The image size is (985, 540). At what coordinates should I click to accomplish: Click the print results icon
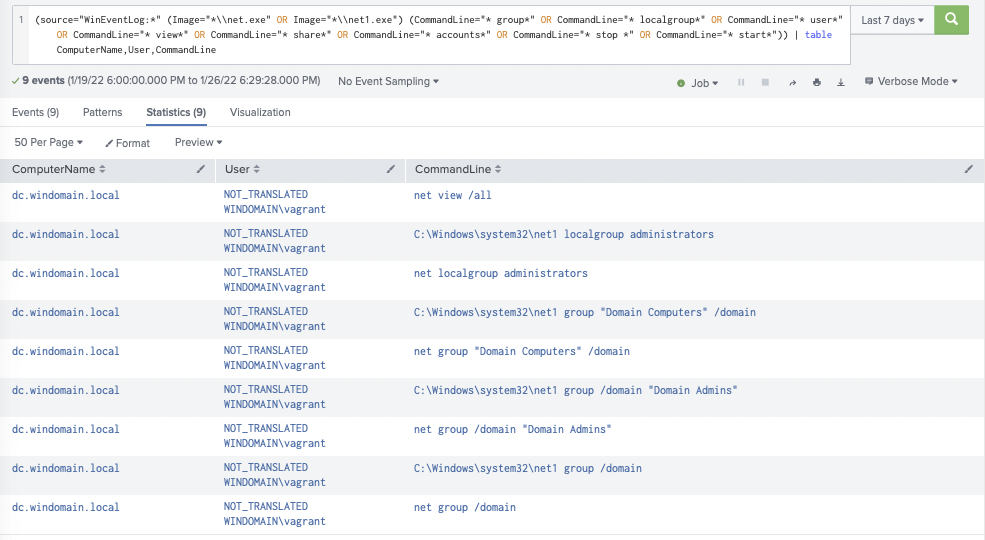tap(817, 82)
